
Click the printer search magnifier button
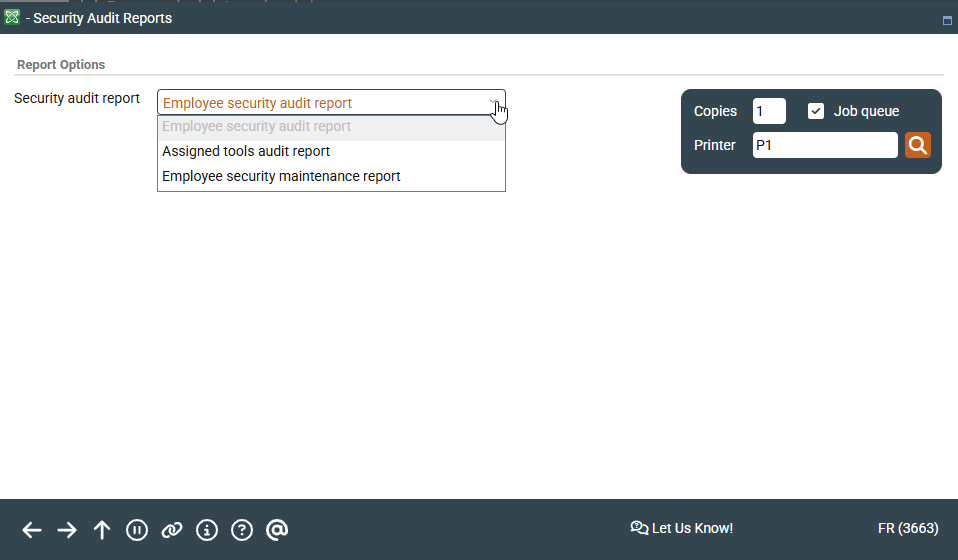(918, 145)
